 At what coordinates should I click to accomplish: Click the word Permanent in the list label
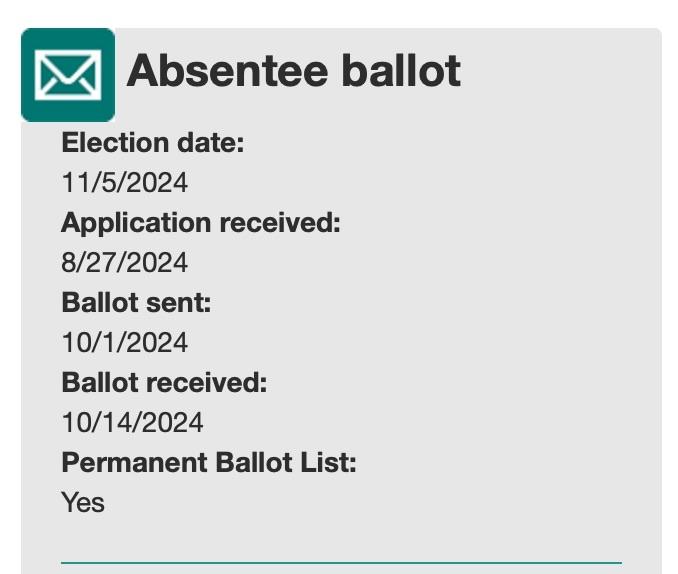coord(134,462)
